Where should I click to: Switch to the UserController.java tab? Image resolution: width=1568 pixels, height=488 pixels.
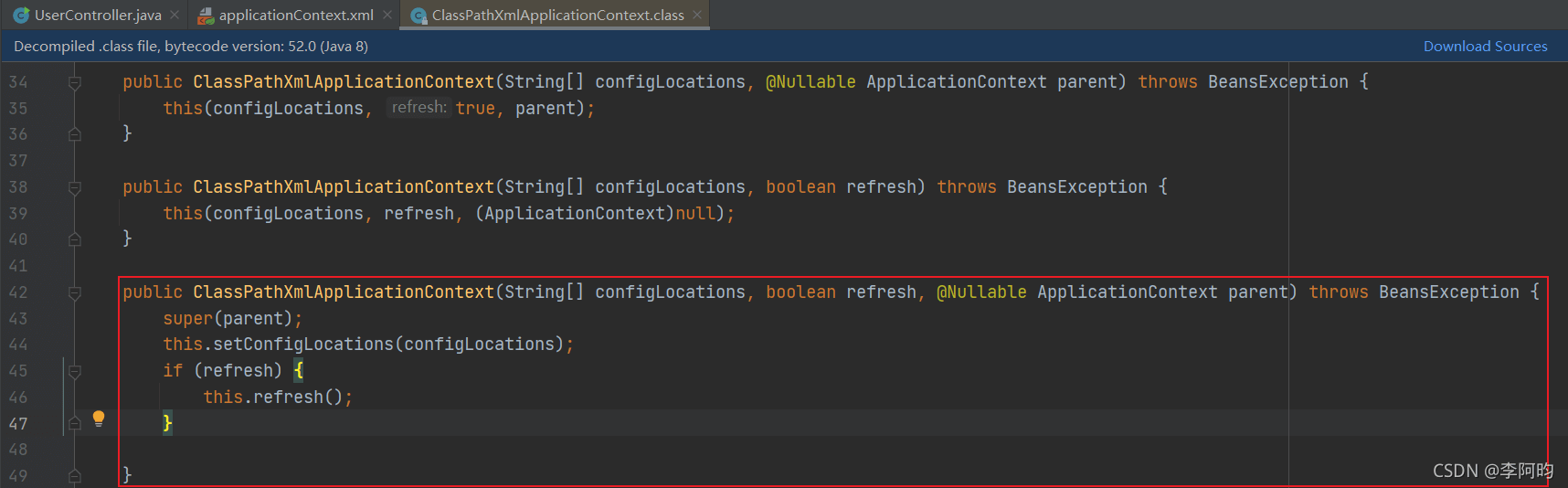click(x=97, y=15)
